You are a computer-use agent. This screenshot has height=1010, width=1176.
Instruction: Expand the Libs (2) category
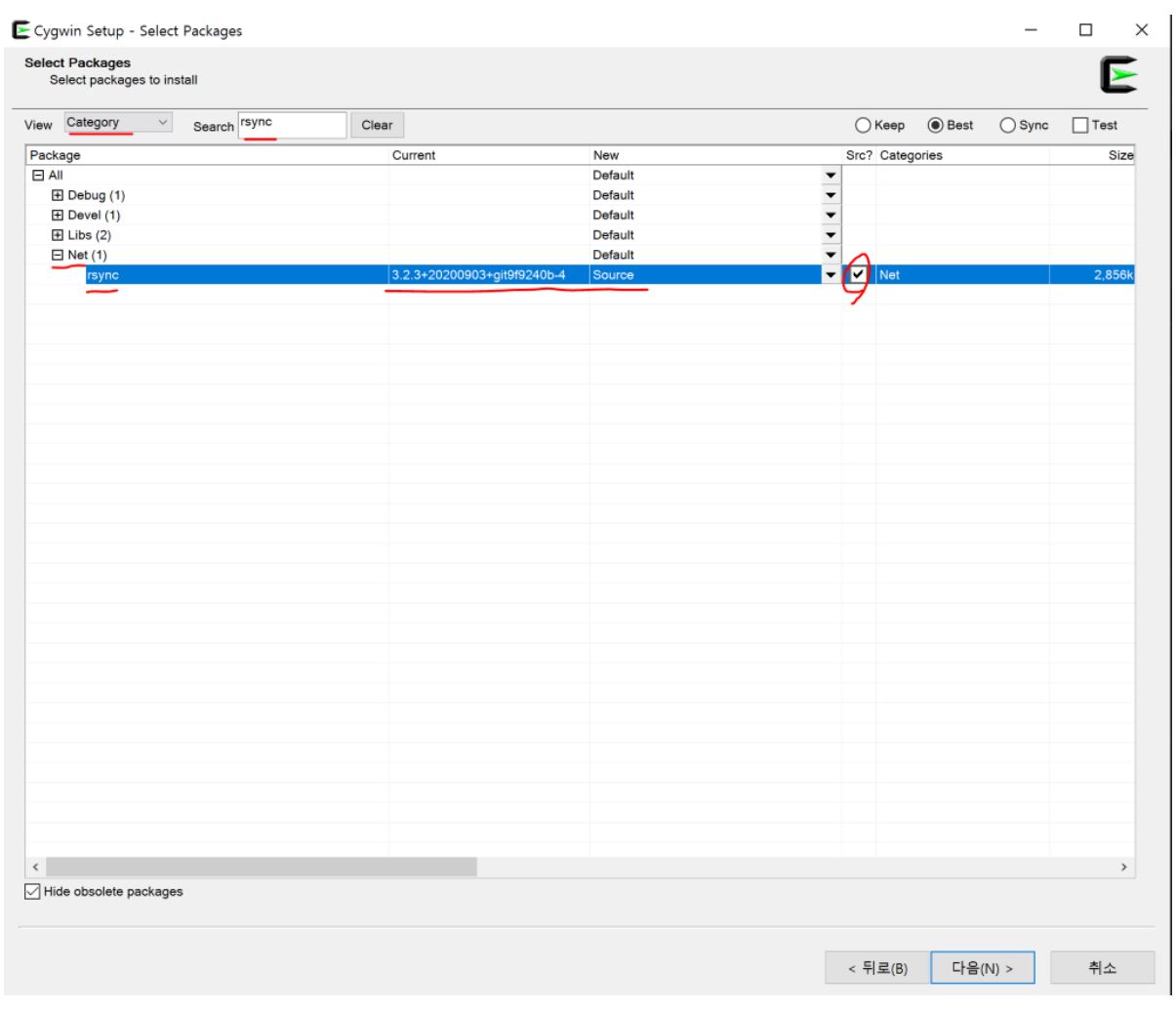tap(58, 235)
